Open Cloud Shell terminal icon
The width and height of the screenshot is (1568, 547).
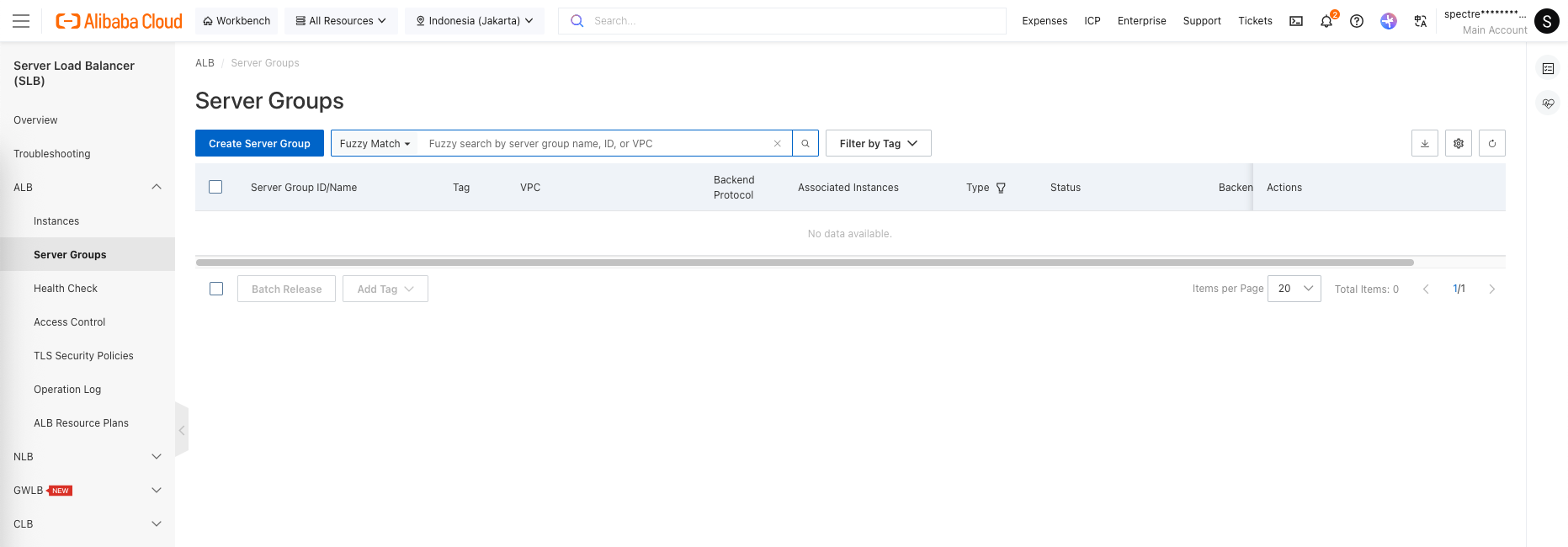[x=1296, y=21]
